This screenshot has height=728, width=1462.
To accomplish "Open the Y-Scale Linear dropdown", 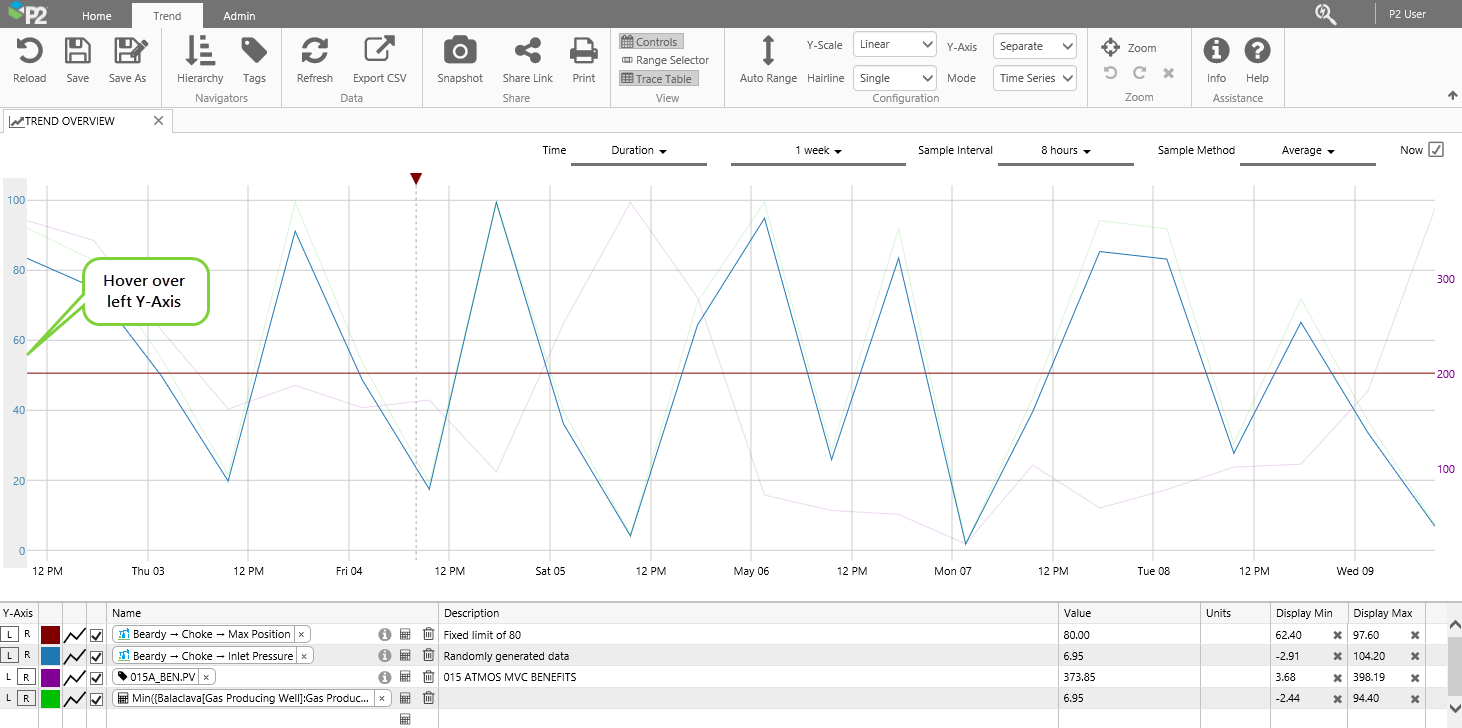I will (x=894, y=45).
